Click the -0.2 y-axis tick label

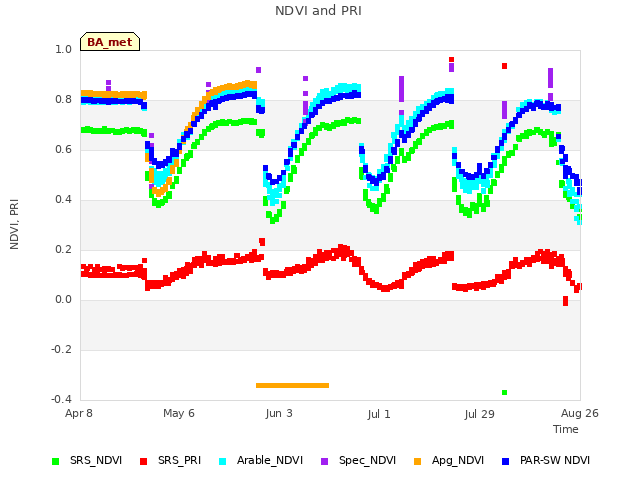(61, 349)
